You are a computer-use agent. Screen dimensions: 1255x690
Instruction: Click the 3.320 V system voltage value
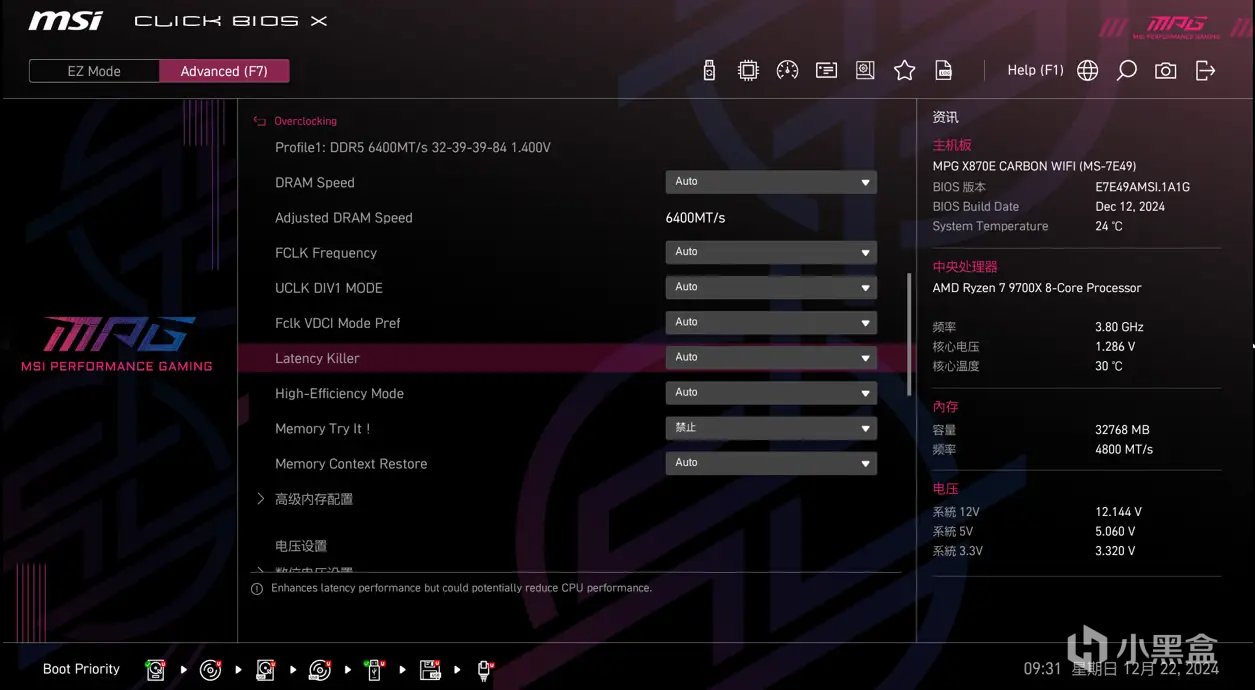tap(1115, 551)
